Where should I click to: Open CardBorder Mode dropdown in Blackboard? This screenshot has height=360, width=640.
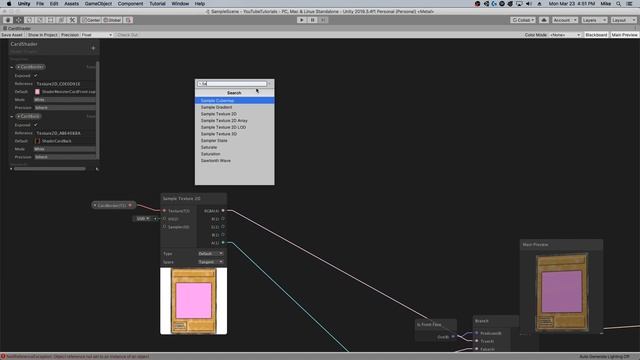(64, 100)
